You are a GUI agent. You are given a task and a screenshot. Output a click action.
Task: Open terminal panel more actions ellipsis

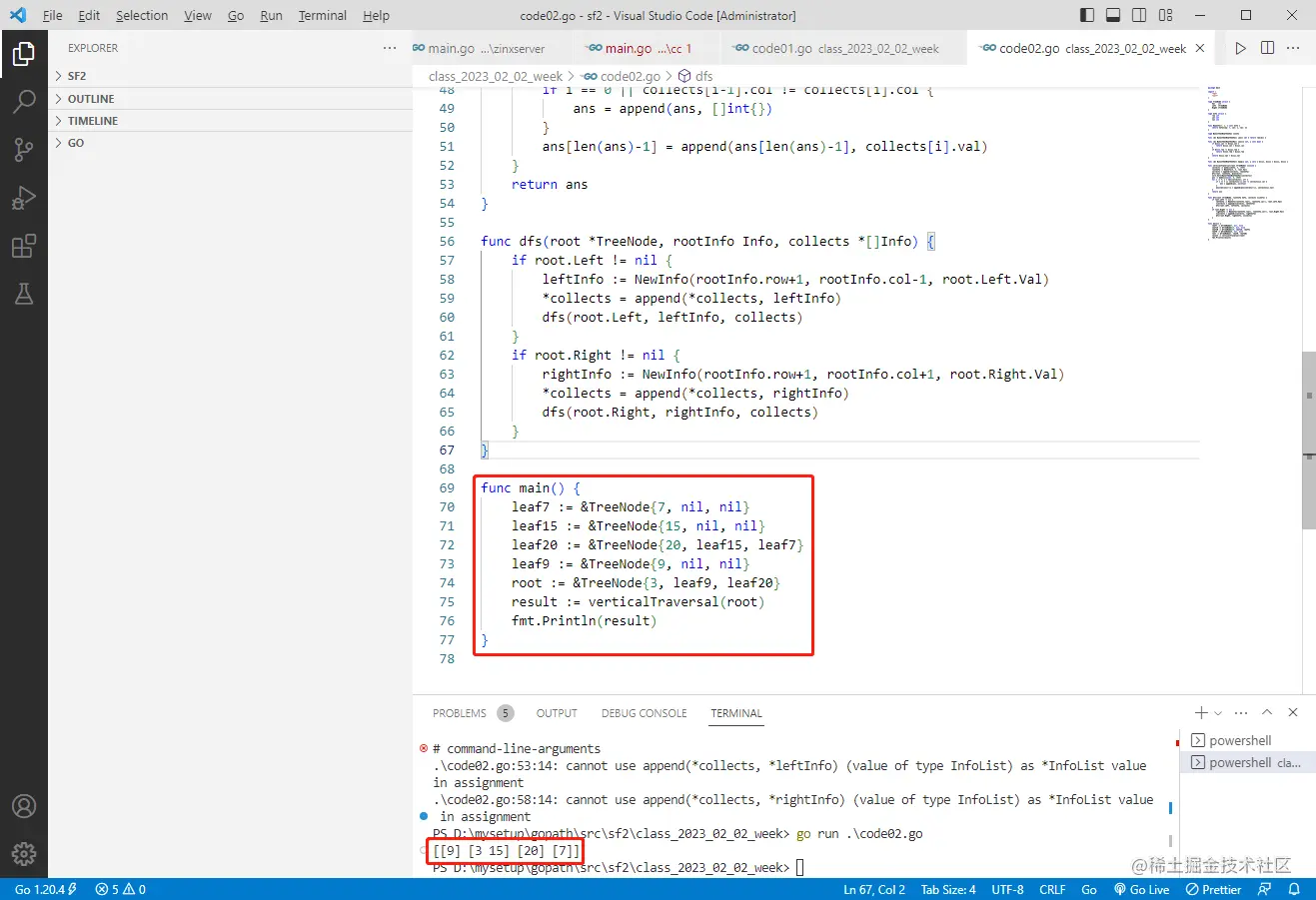point(1241,712)
